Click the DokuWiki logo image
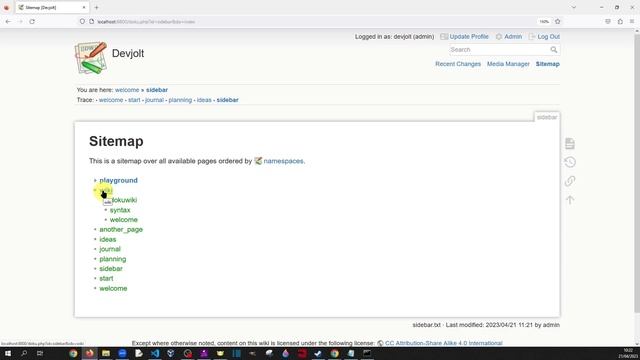This screenshot has height=360, width=640. pos(91,58)
